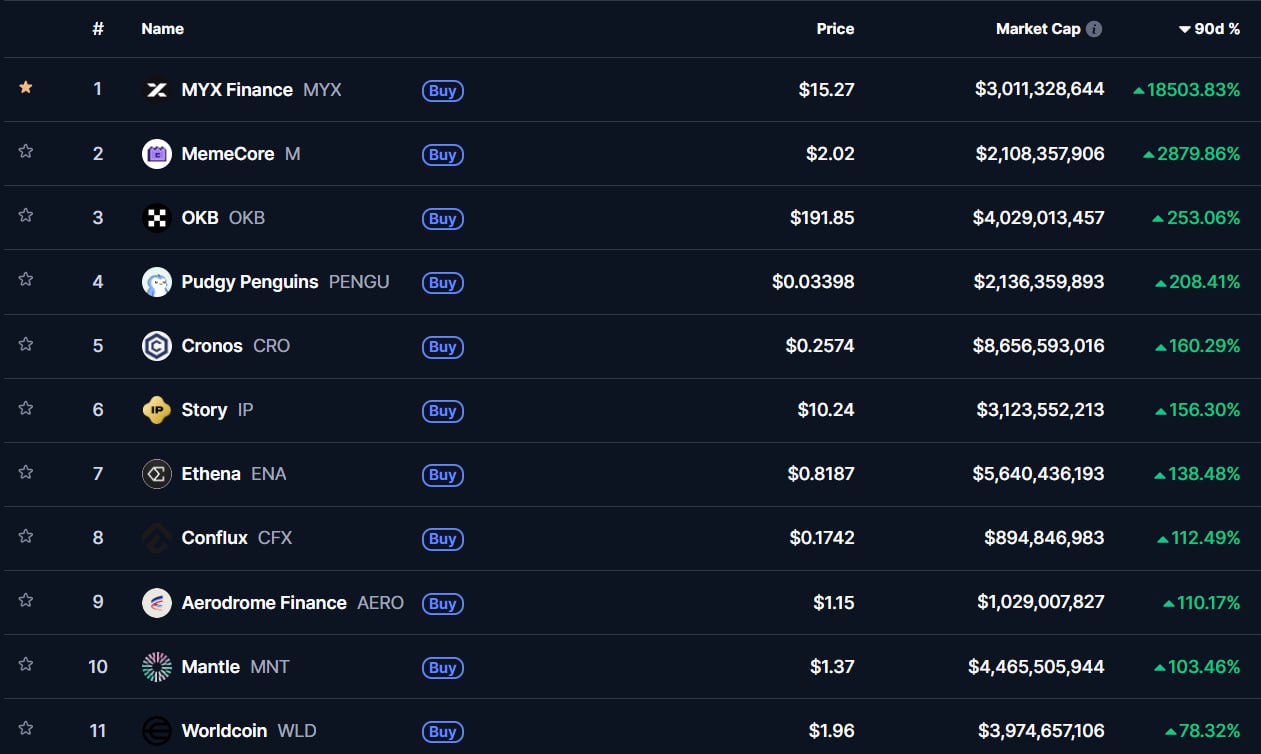Image resolution: width=1261 pixels, height=754 pixels.
Task: Sort by the # rank column header
Action: click(x=97, y=29)
